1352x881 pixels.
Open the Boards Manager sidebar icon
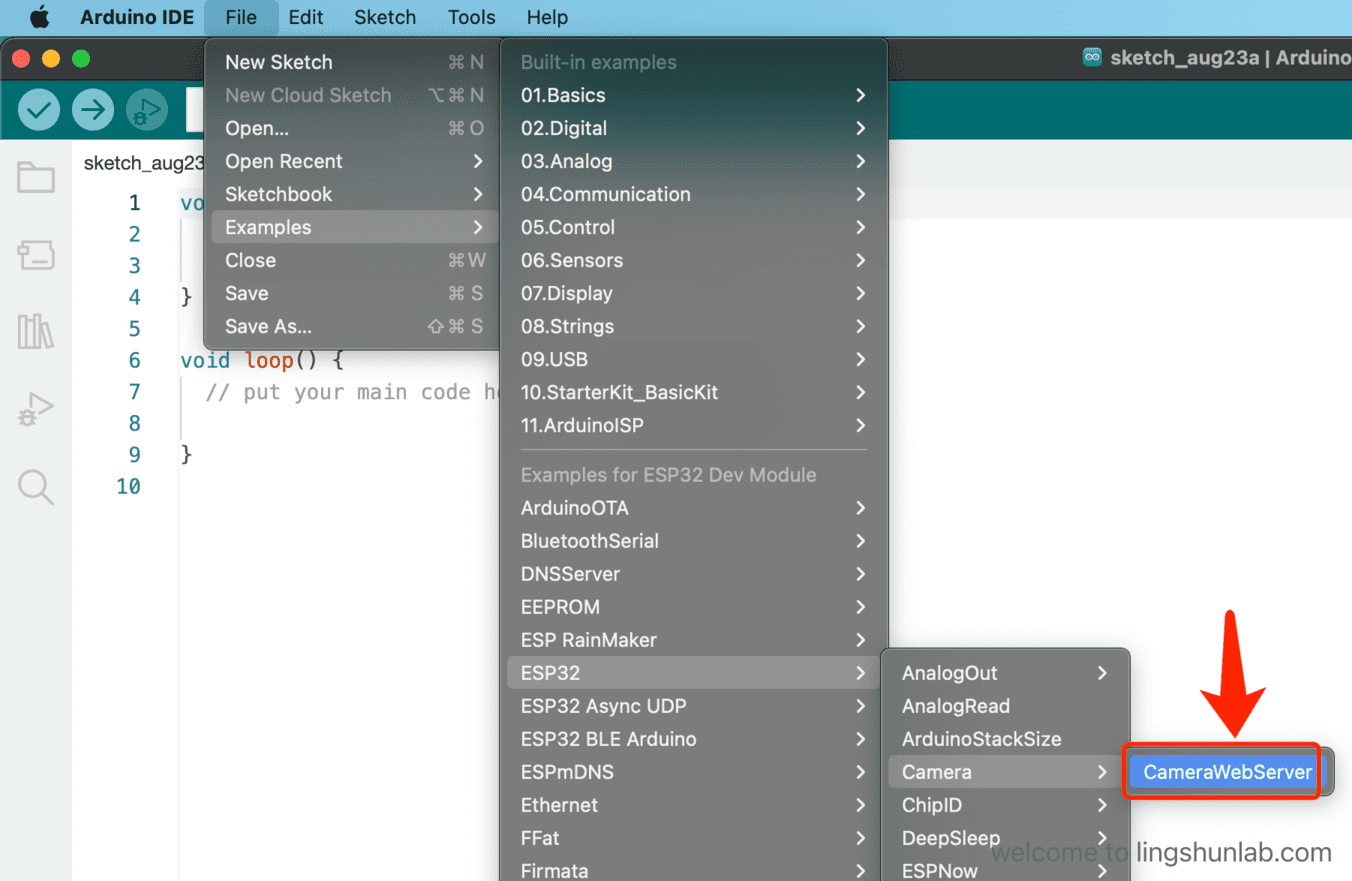click(36, 255)
